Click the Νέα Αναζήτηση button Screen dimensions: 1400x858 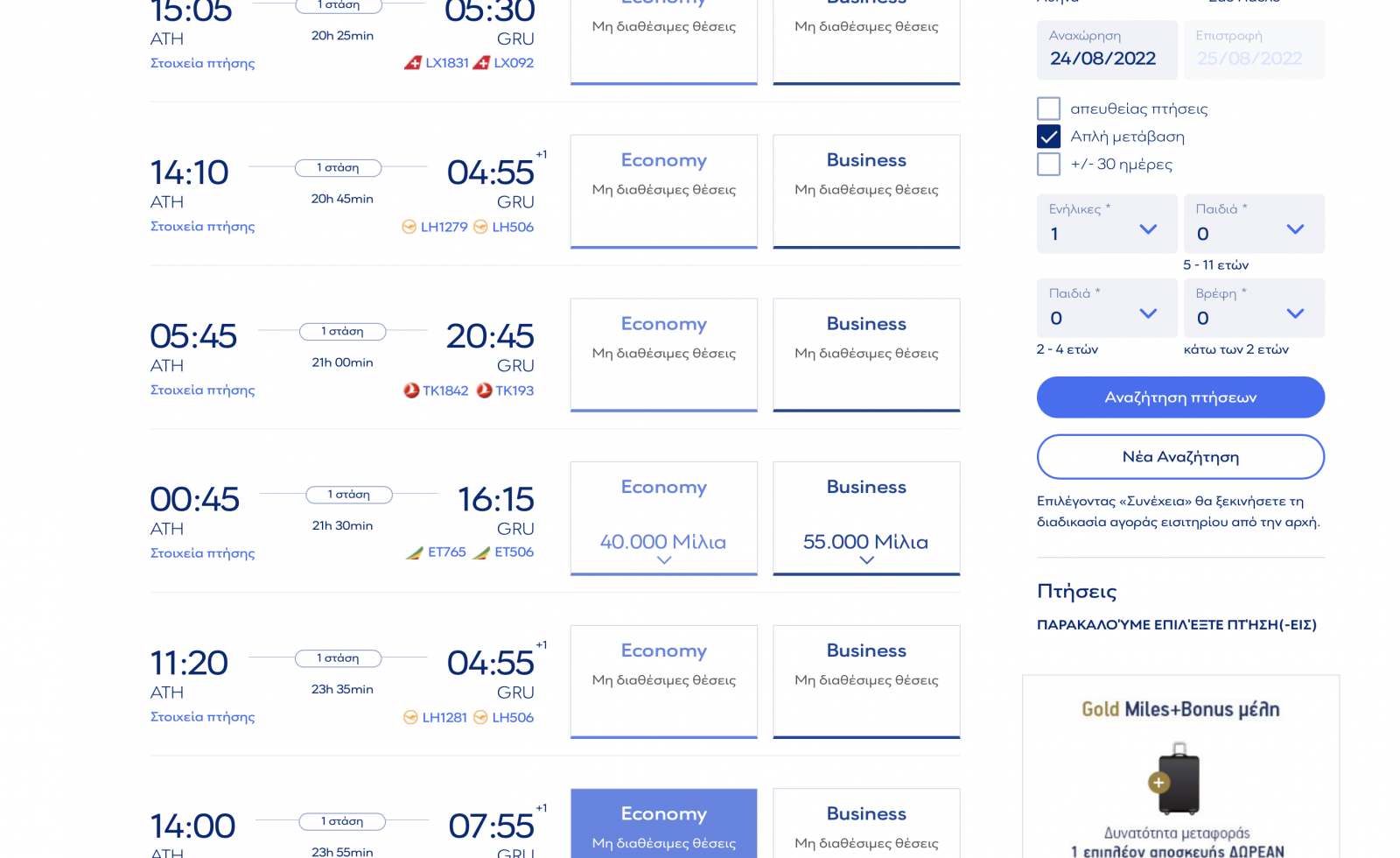[1180, 457]
